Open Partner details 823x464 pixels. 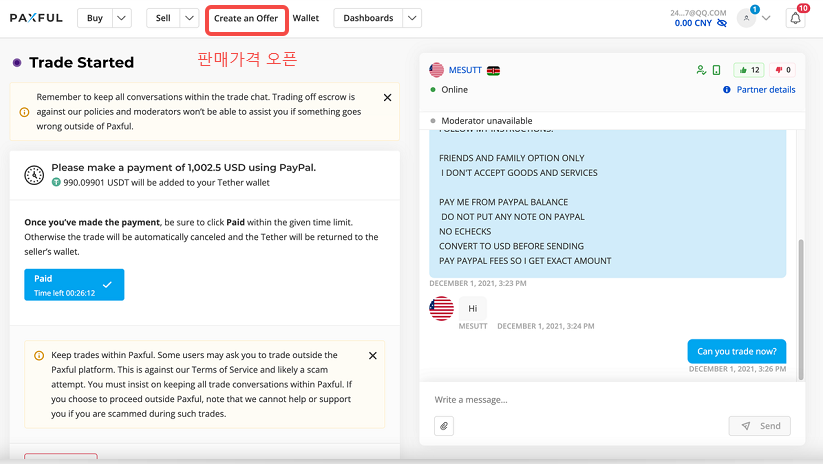766,90
